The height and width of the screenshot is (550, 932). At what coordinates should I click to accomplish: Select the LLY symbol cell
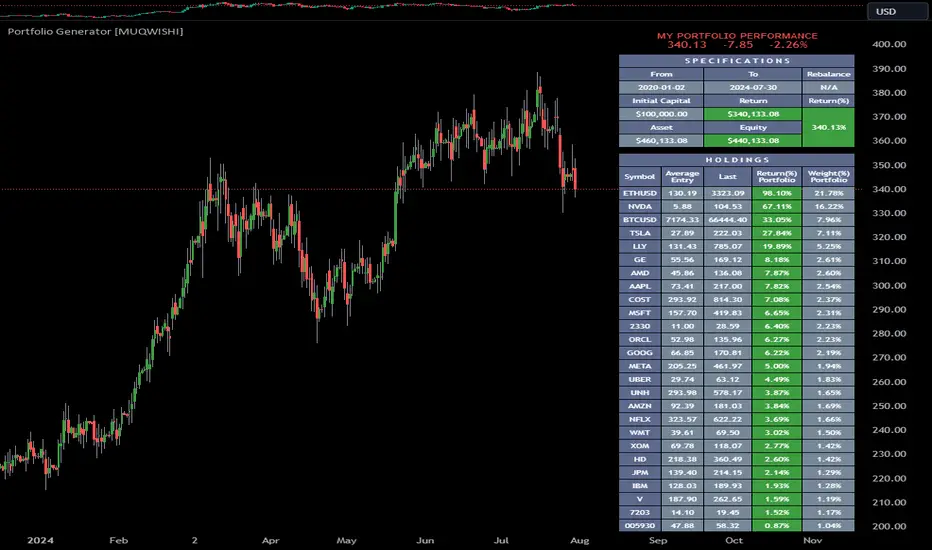[x=640, y=247]
